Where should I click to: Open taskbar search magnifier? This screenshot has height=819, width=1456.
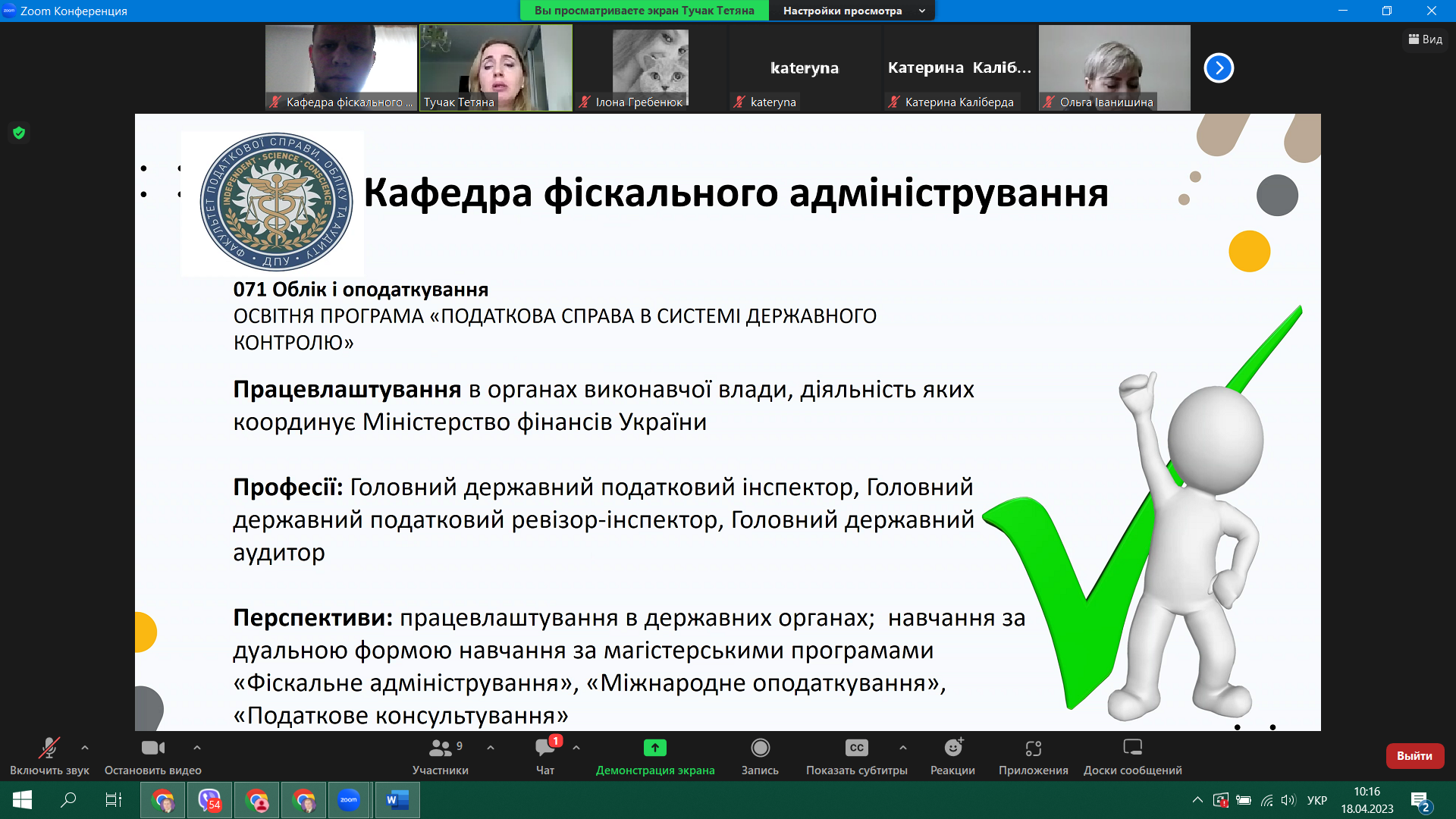pyautogui.click(x=68, y=800)
